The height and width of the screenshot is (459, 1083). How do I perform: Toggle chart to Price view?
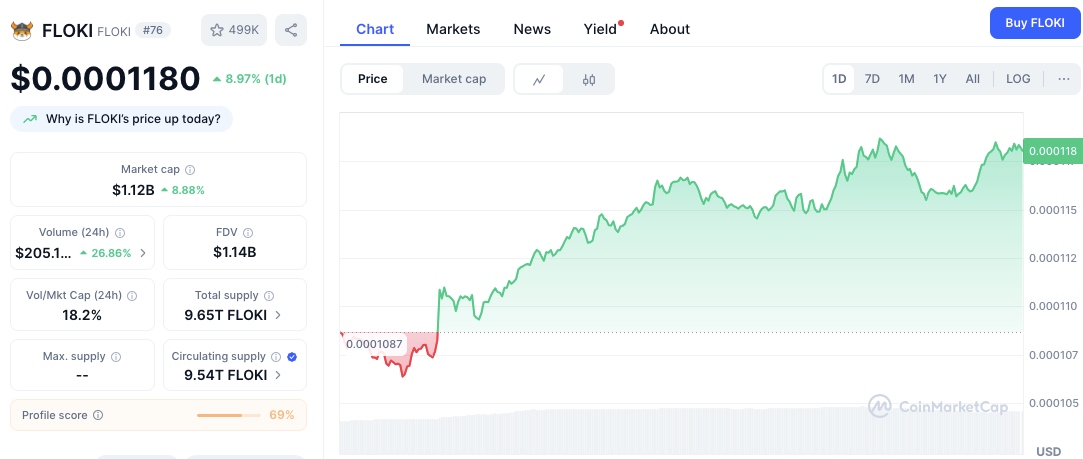(x=372, y=79)
